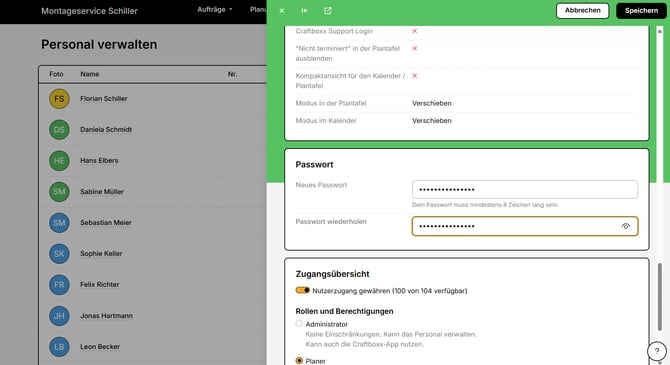Screen dimensions: 670x365
Task: Click the Passwort section heading
Action: 314,165
